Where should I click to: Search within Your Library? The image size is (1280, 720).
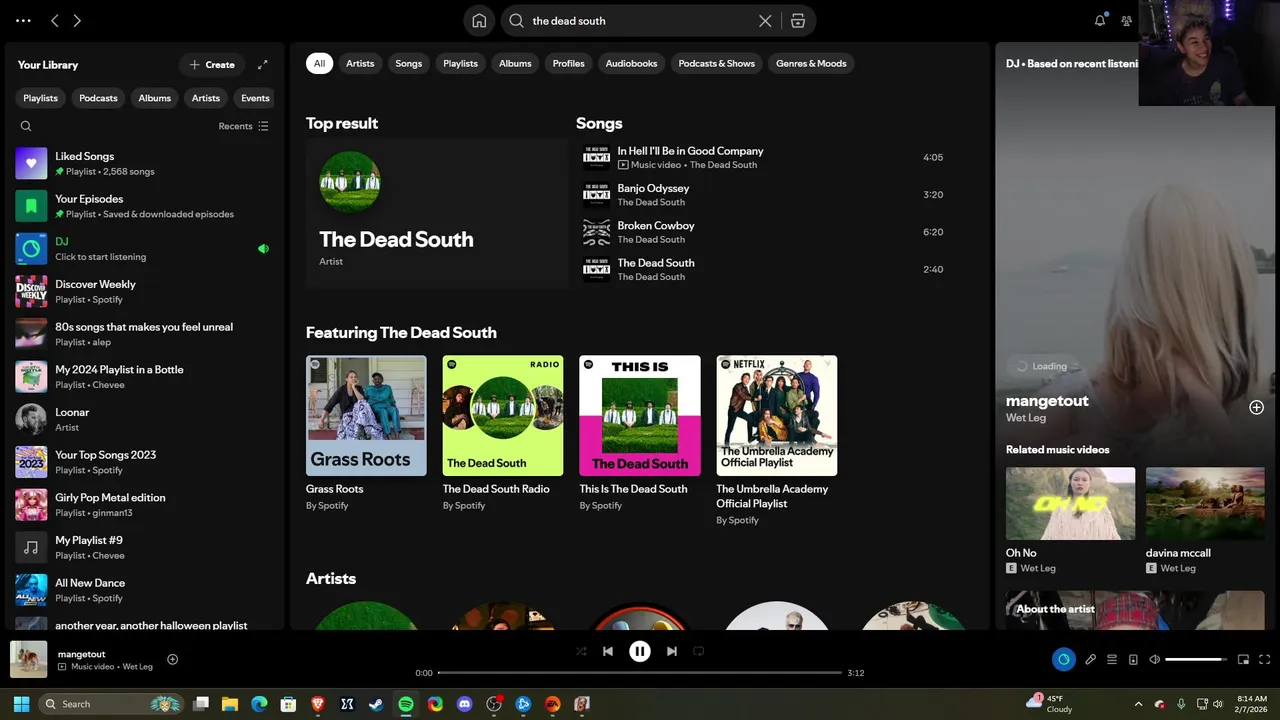pos(26,126)
